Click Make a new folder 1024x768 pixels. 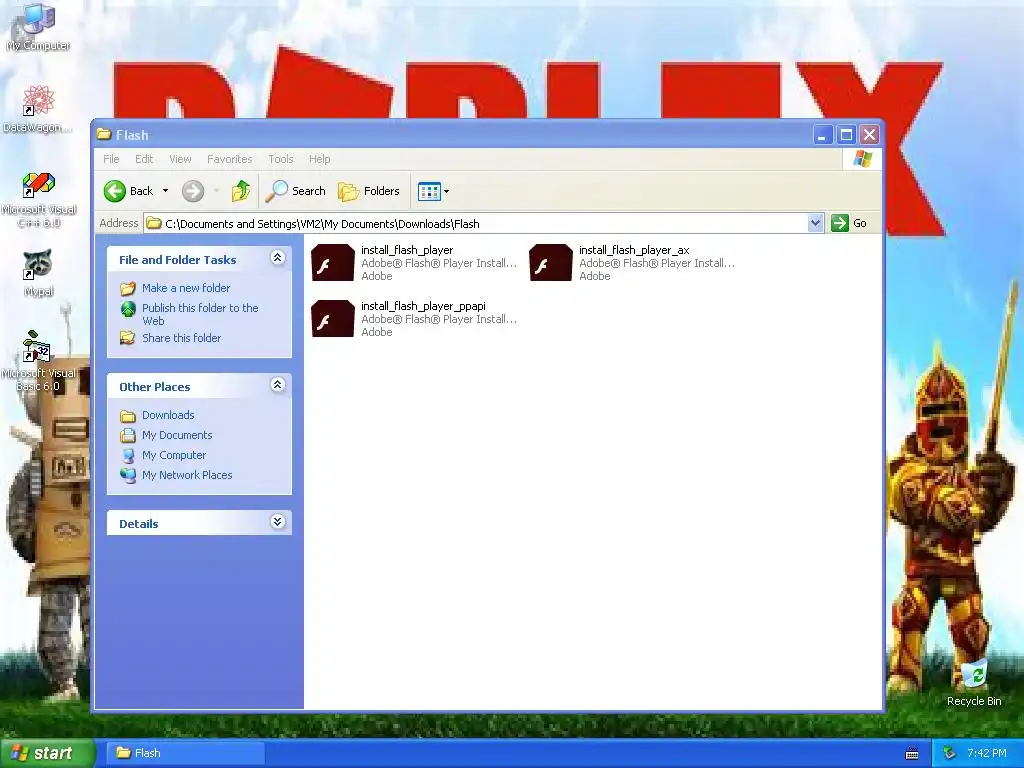186,288
